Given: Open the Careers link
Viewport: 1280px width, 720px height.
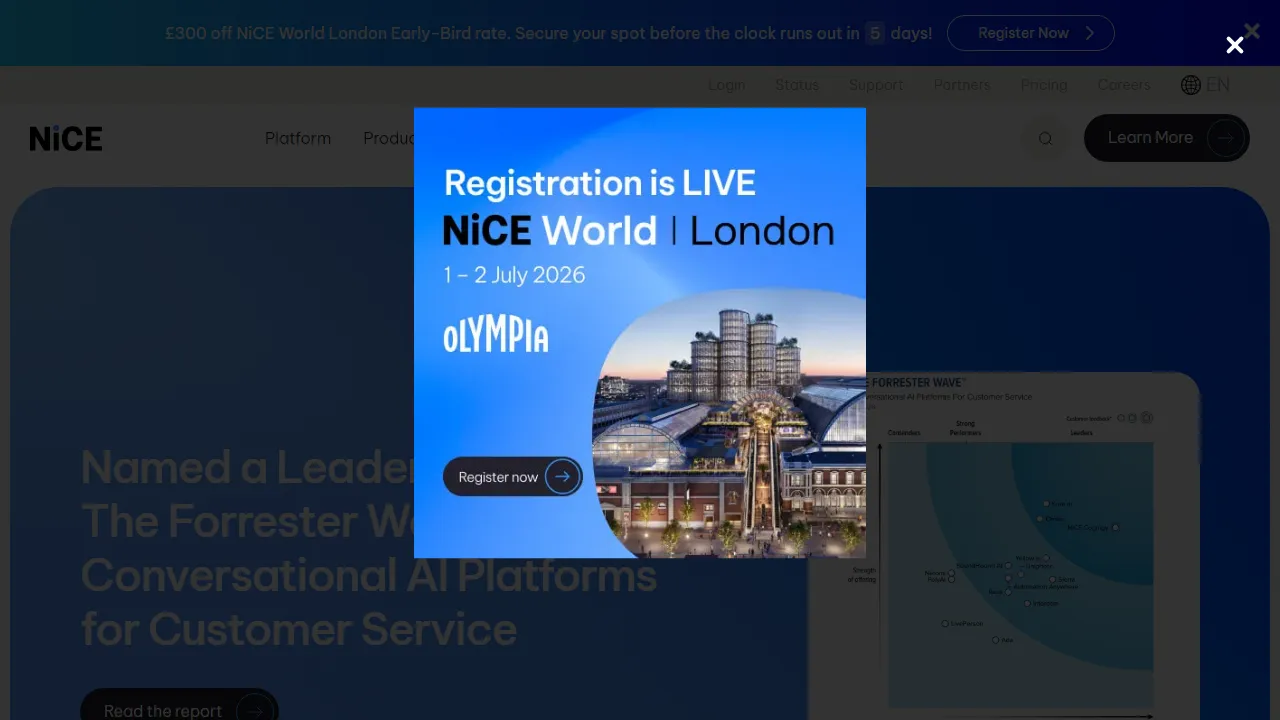Looking at the screenshot, I should (x=1124, y=85).
